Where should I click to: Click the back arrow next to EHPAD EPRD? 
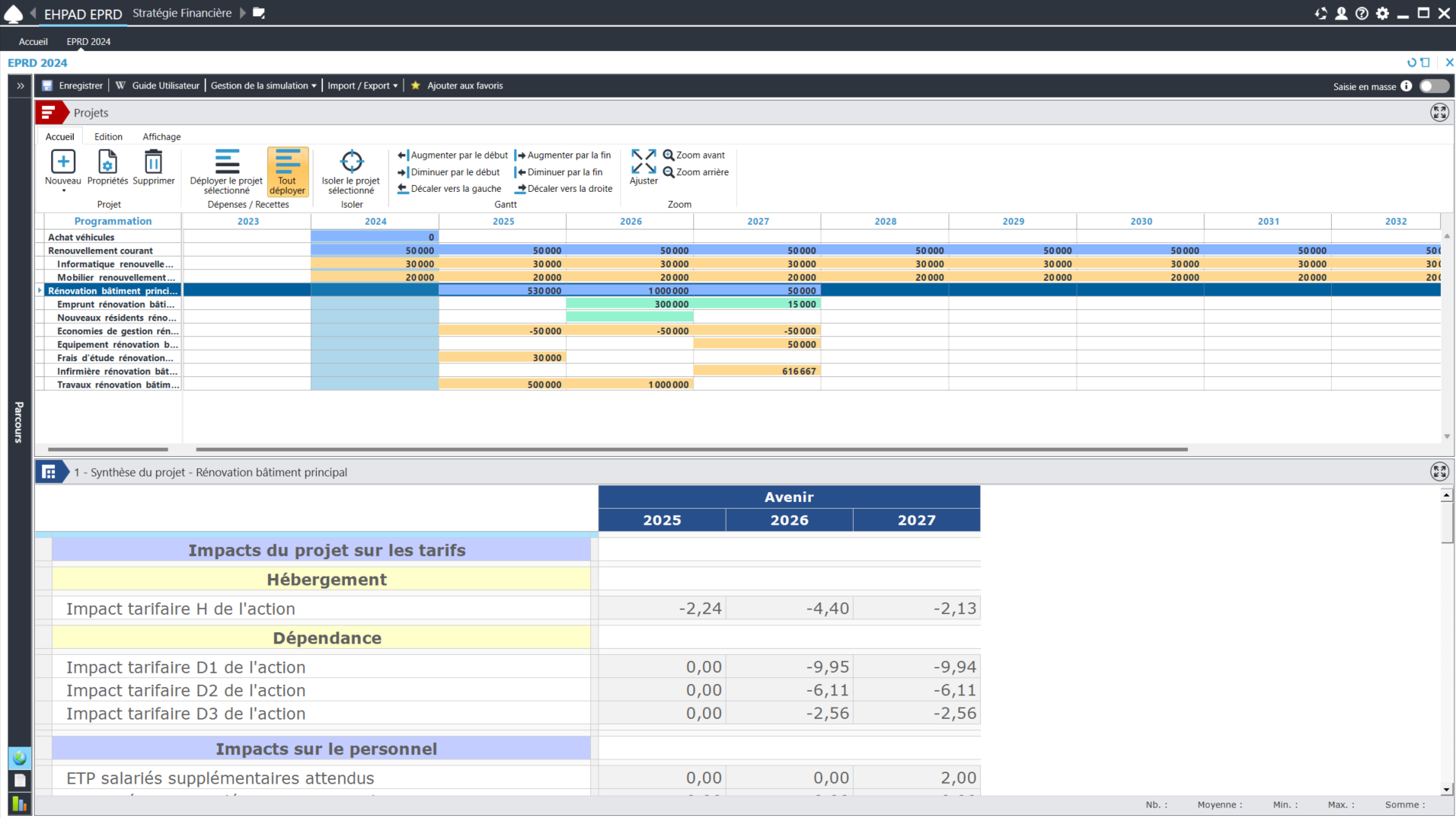coord(34,13)
